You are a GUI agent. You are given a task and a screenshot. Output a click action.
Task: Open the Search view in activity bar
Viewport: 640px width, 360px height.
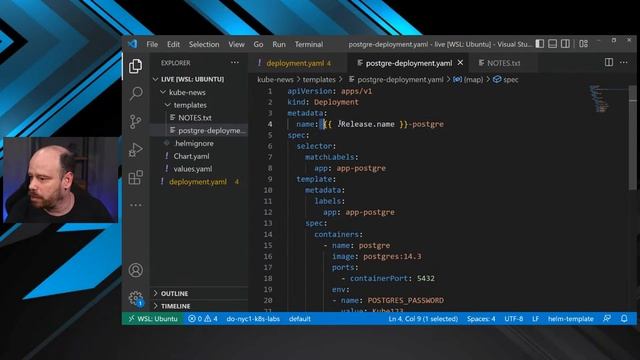(136, 93)
